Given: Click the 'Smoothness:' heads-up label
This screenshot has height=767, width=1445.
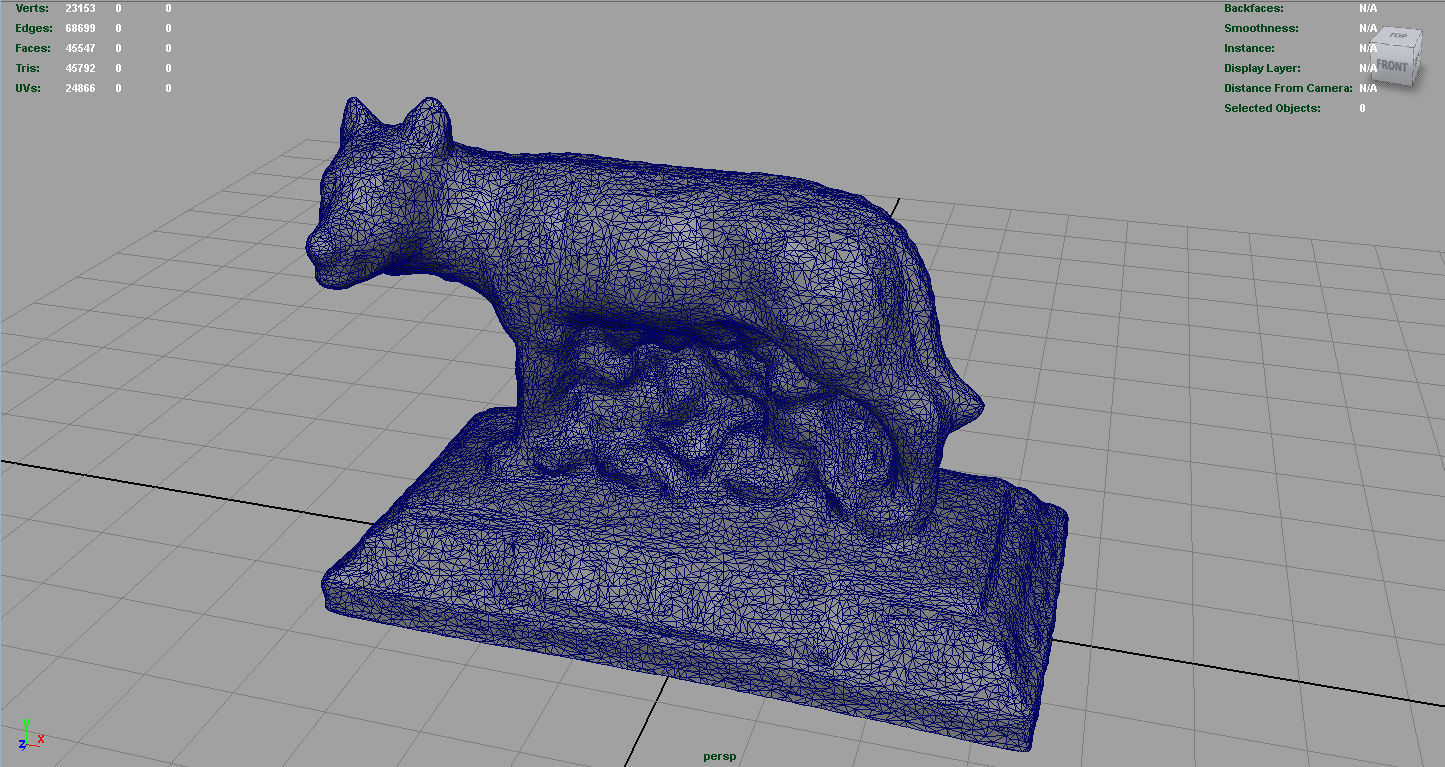Looking at the screenshot, I should pos(1261,28).
